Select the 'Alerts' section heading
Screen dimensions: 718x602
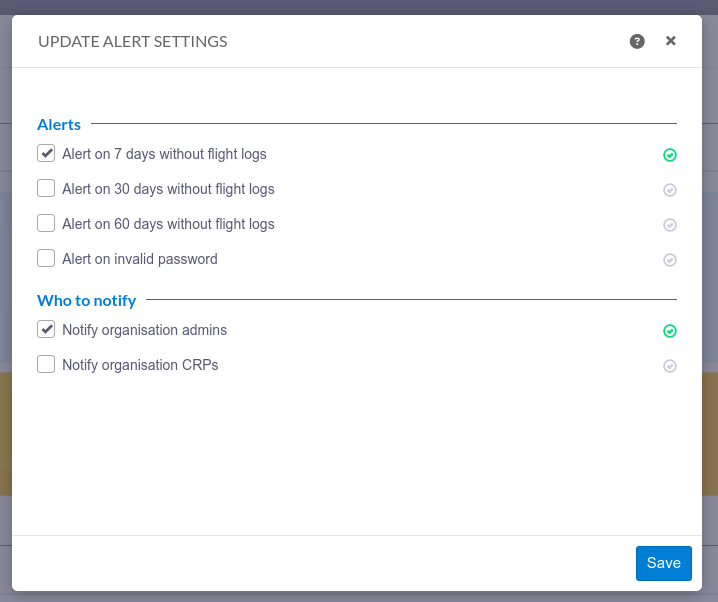pyautogui.click(x=59, y=125)
